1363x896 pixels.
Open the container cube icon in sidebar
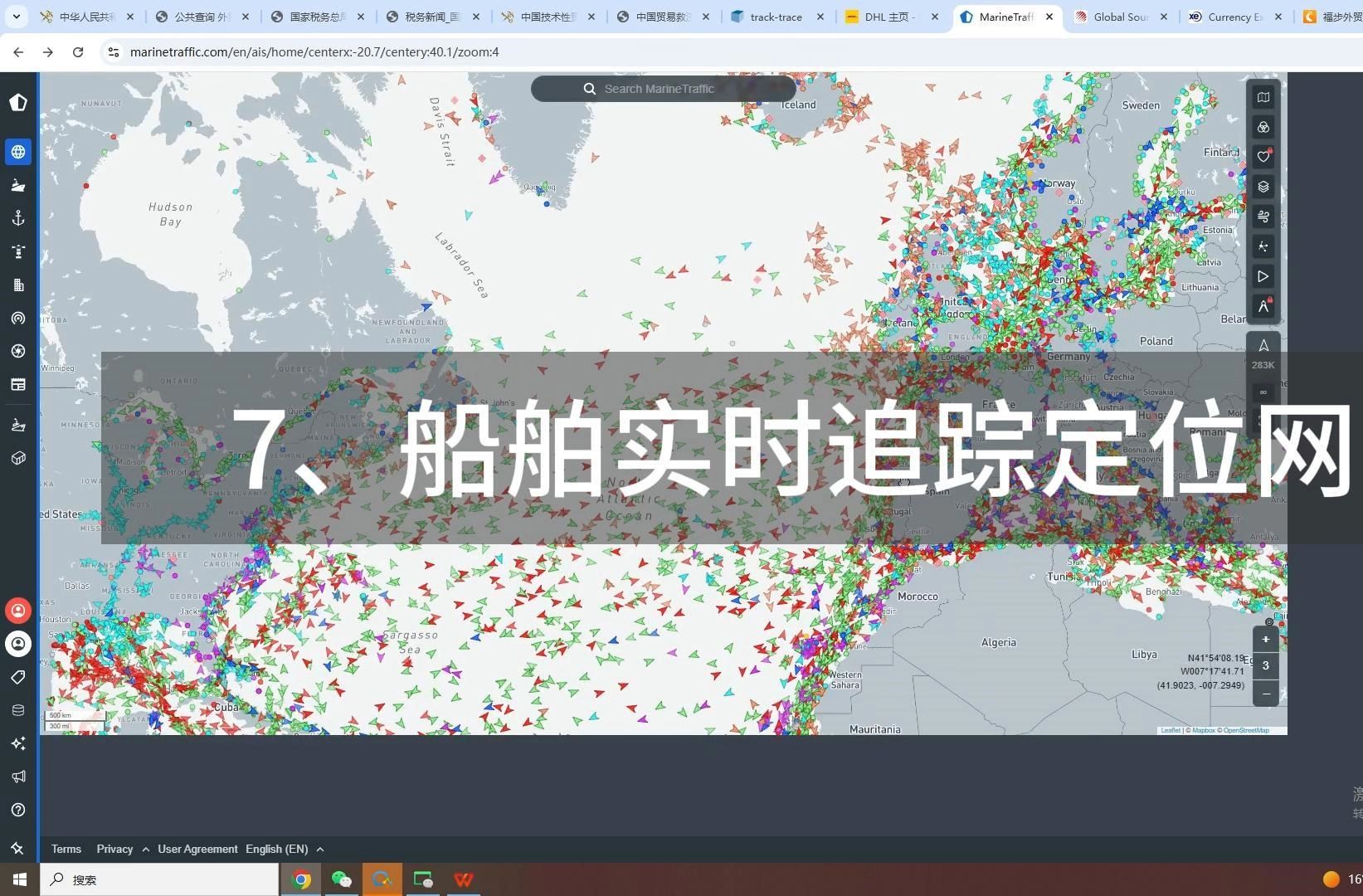[18, 458]
